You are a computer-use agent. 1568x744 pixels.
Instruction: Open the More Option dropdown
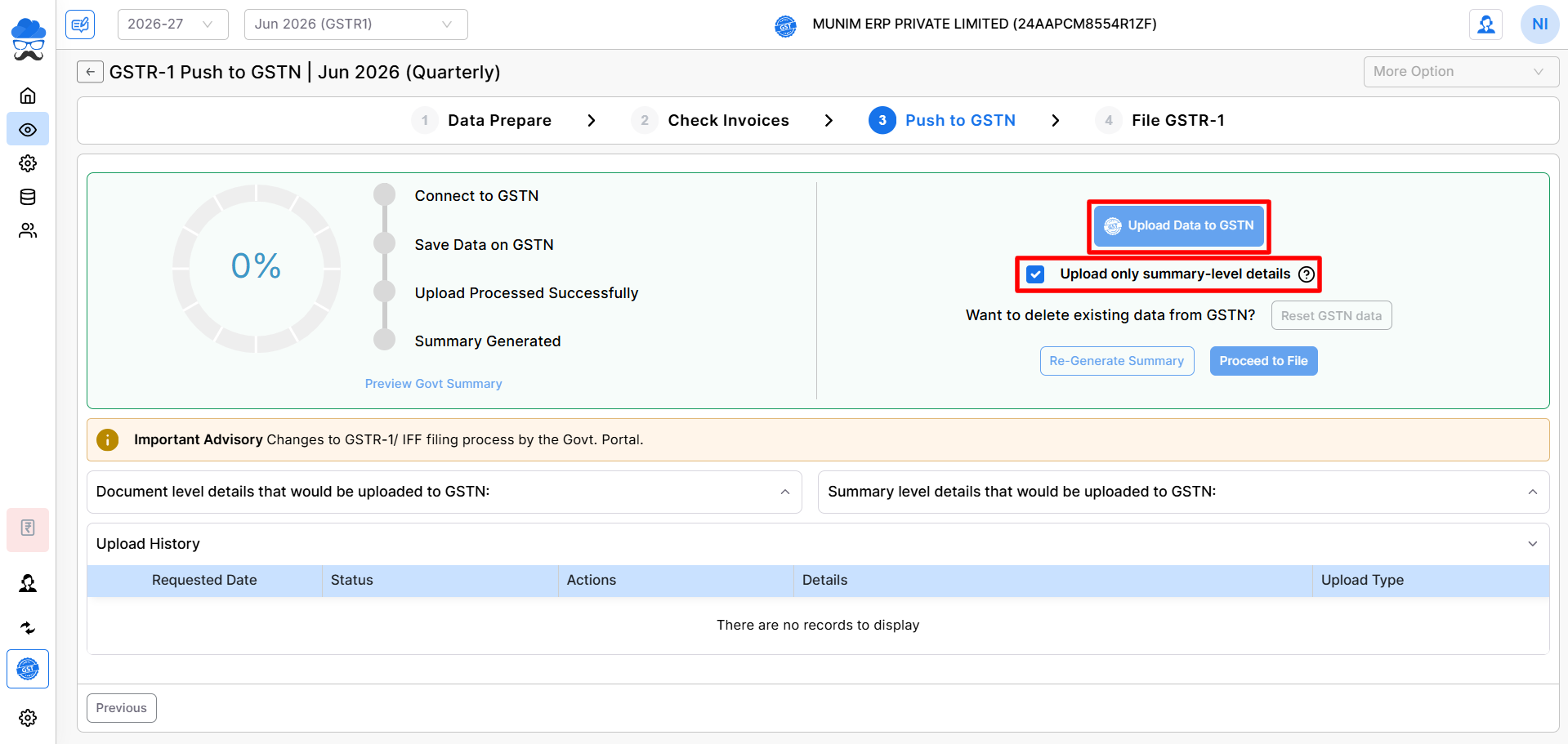coord(1461,72)
